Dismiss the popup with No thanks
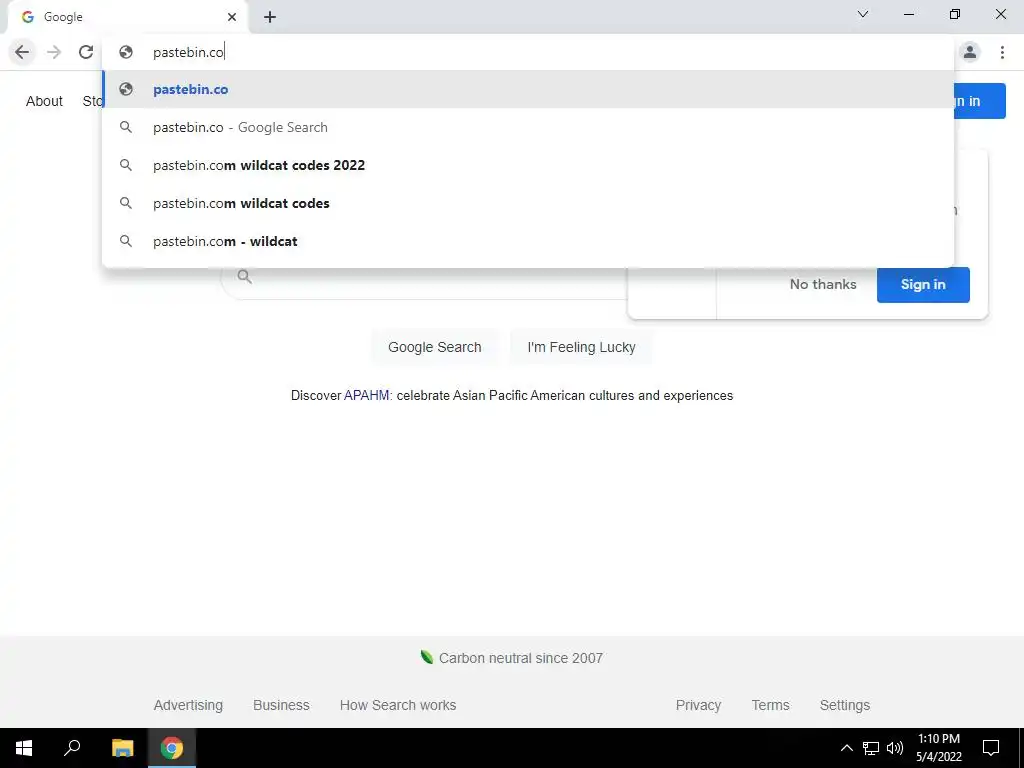 [x=823, y=285]
